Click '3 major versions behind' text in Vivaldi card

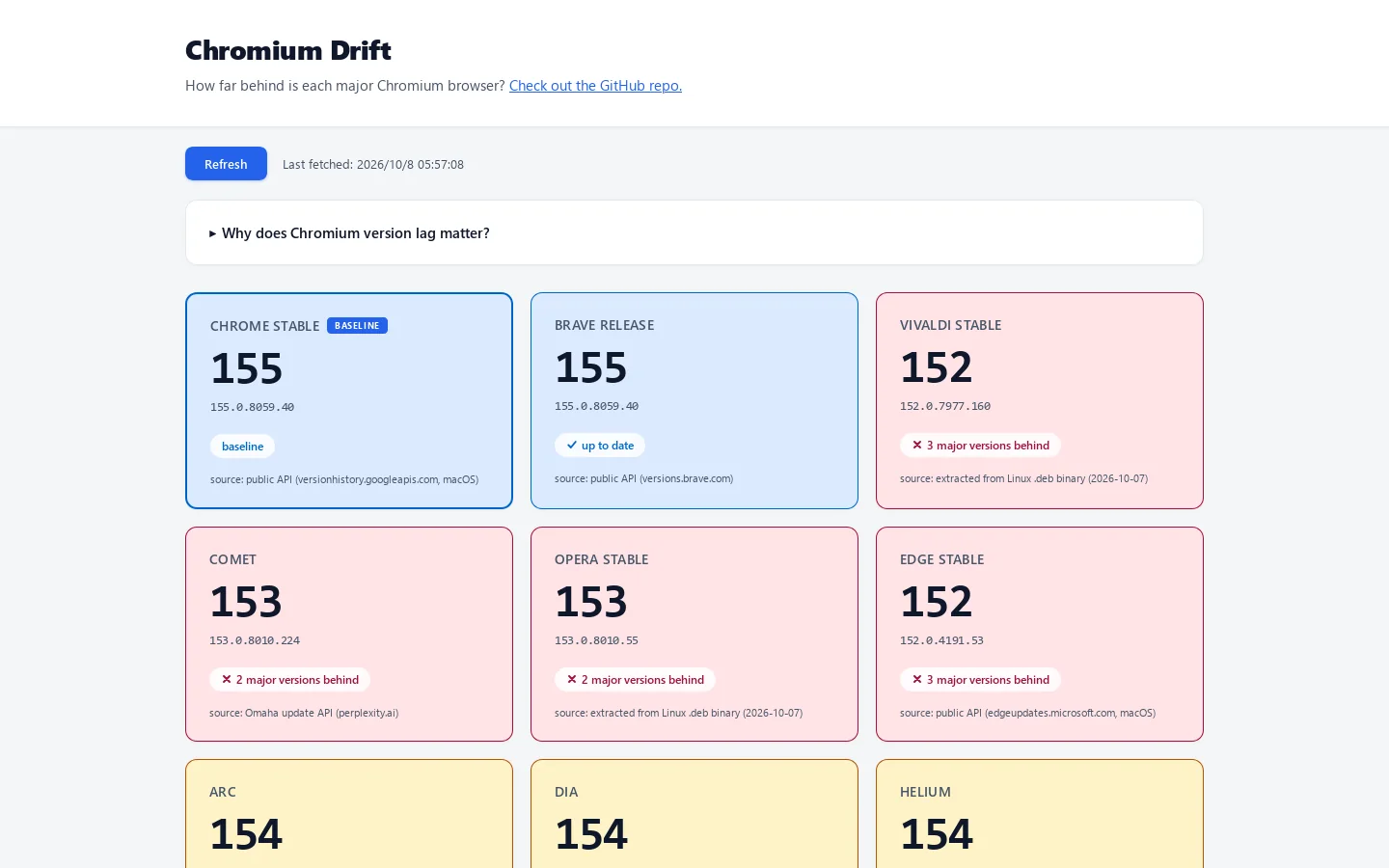[988, 446]
